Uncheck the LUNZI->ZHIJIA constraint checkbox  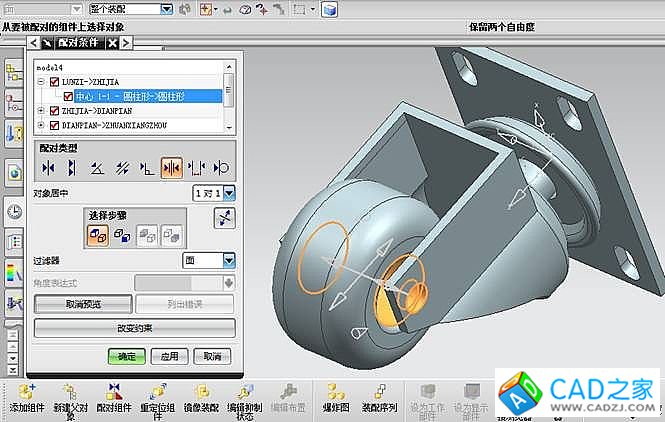point(55,81)
